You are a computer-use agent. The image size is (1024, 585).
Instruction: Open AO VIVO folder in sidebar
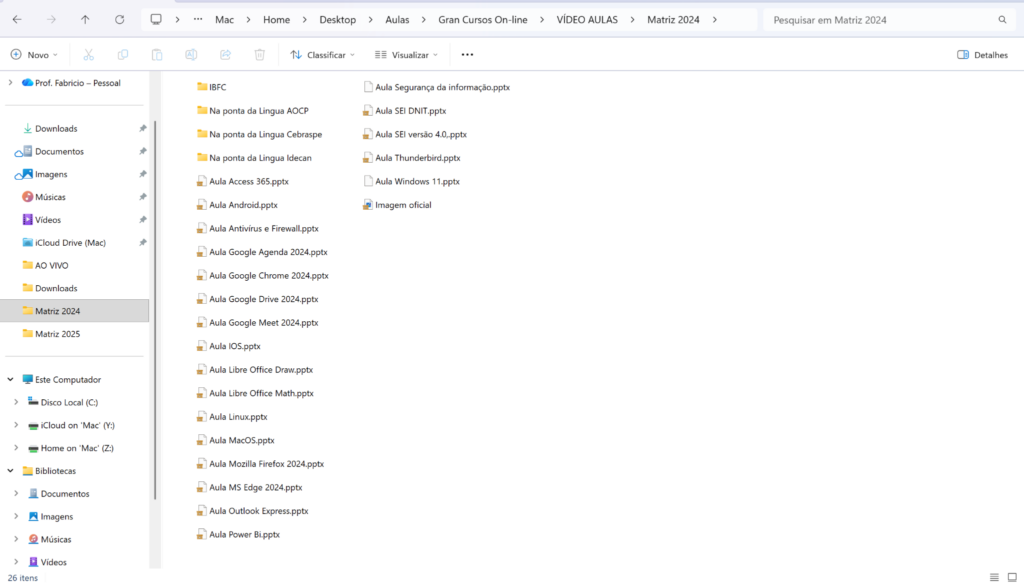click(x=52, y=266)
